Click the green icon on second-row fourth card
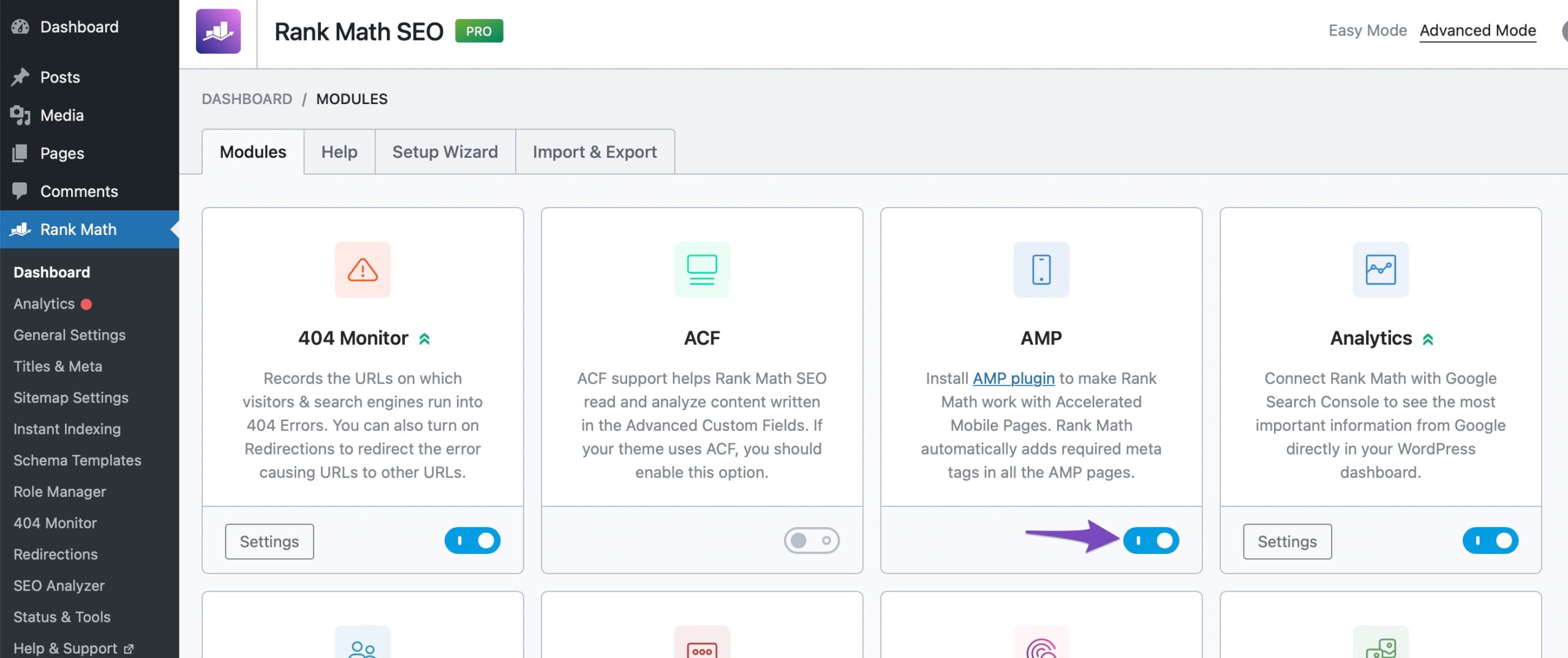This screenshot has height=658, width=1568. [1381, 648]
